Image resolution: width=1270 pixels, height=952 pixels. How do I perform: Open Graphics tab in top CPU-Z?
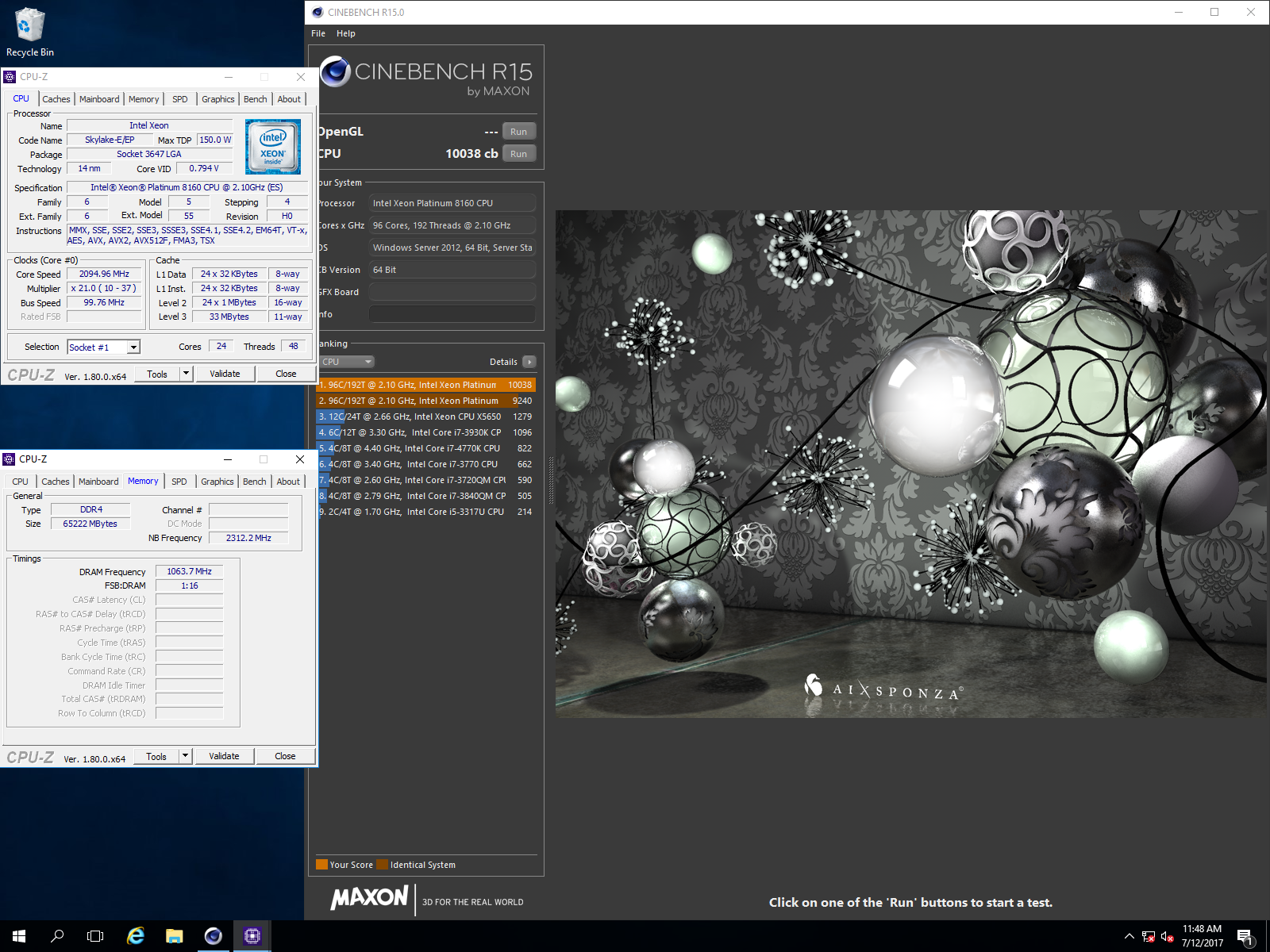[x=218, y=99]
